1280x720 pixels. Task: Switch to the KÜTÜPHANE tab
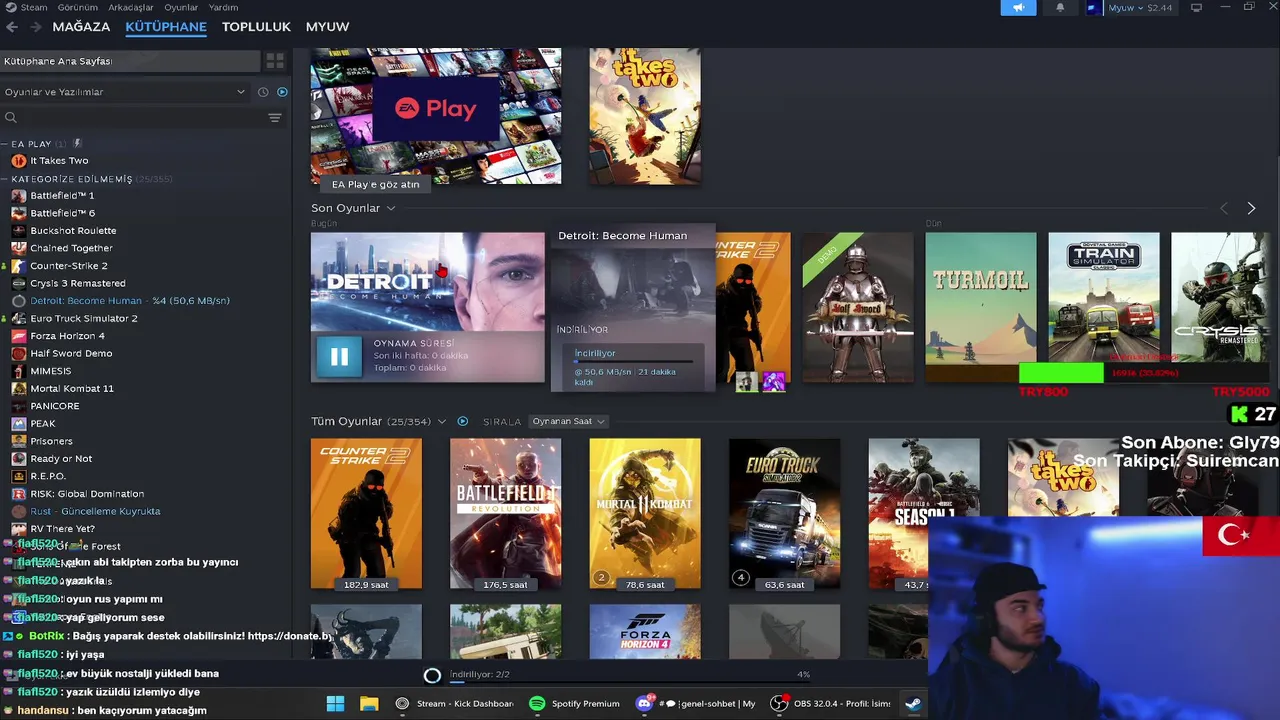coord(166,27)
